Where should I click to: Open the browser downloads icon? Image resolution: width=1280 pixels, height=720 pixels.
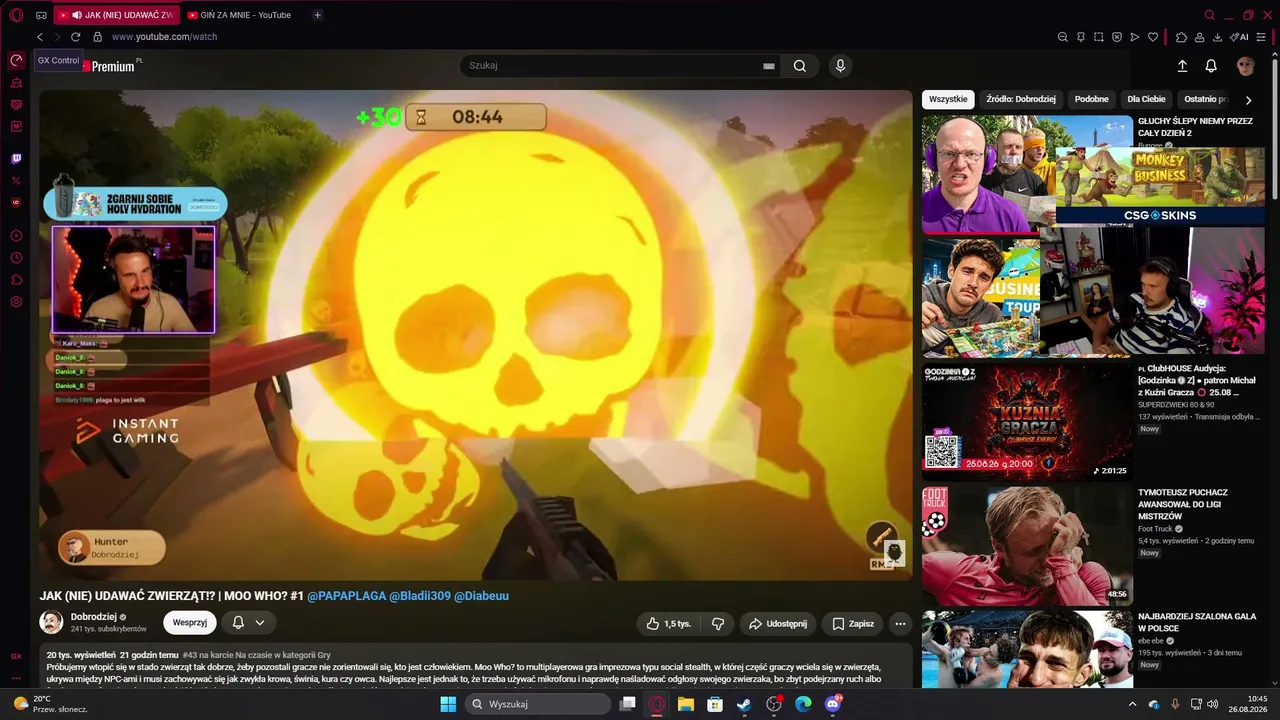1217,37
